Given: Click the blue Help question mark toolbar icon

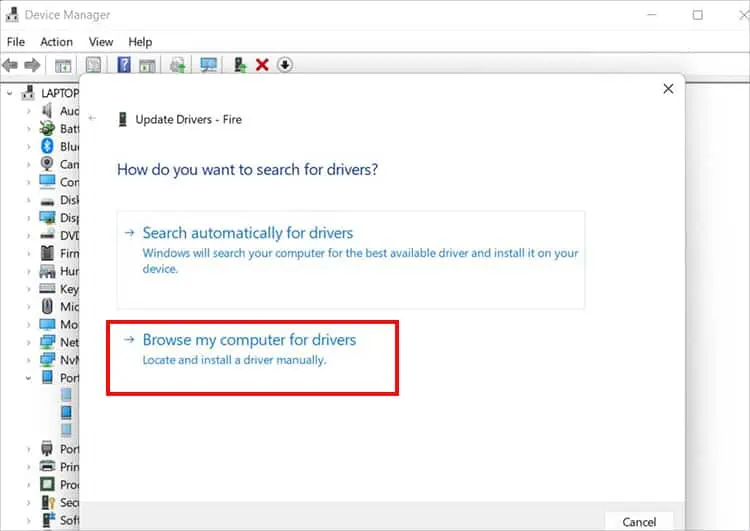Looking at the screenshot, I should coord(124,65).
